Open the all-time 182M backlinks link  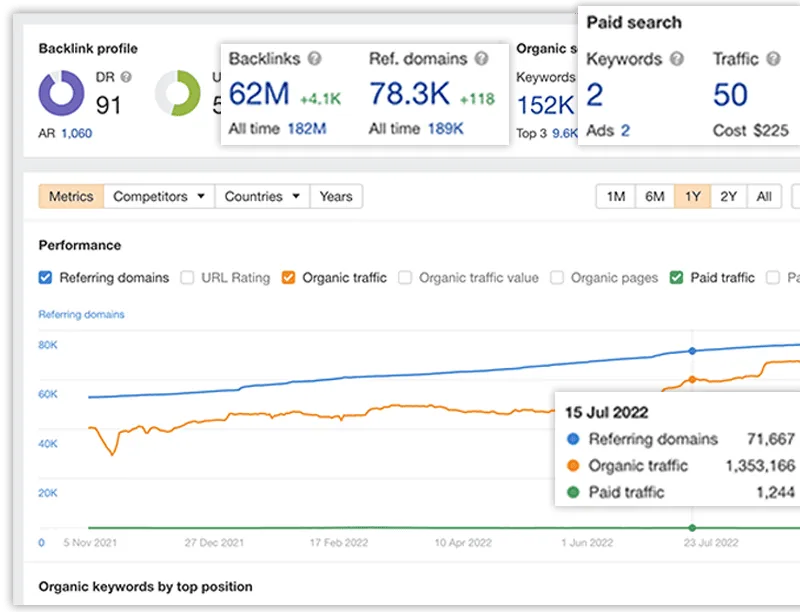(x=306, y=129)
